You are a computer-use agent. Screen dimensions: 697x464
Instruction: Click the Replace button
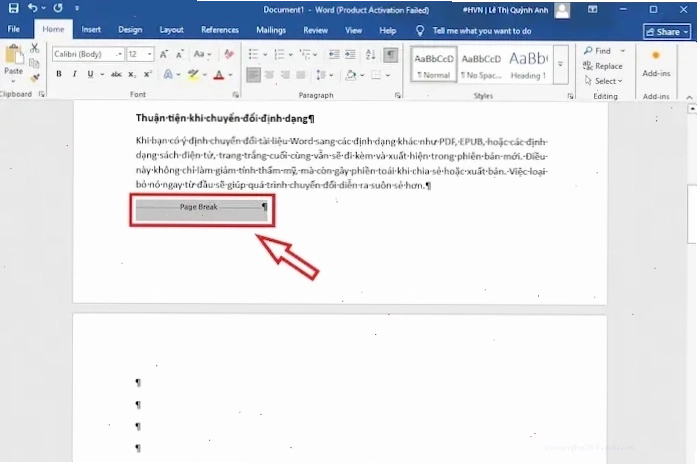[x=603, y=66]
